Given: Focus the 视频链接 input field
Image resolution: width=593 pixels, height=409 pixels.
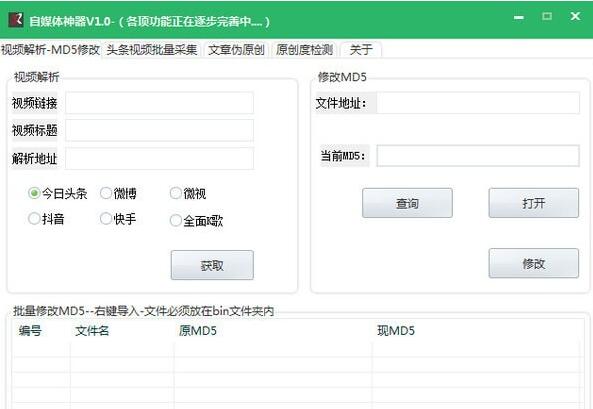Looking at the screenshot, I should pyautogui.click(x=159, y=103).
